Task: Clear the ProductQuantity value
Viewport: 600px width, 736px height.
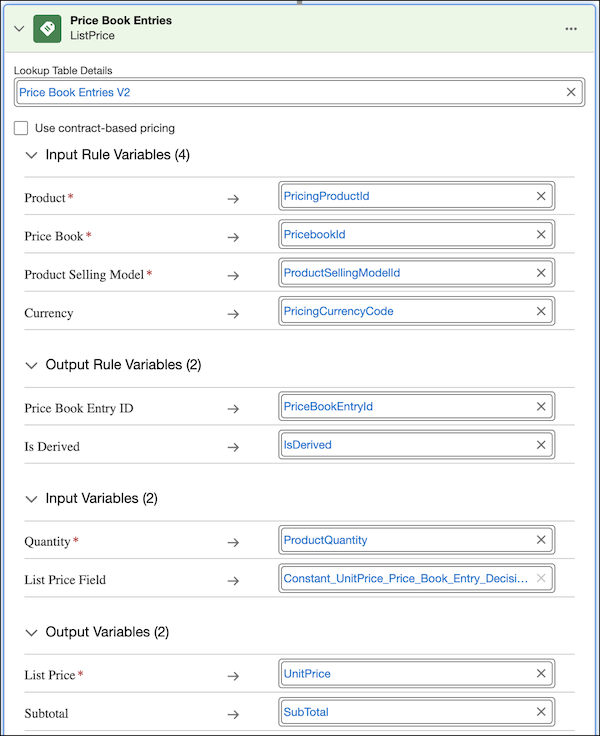Action: [x=541, y=540]
